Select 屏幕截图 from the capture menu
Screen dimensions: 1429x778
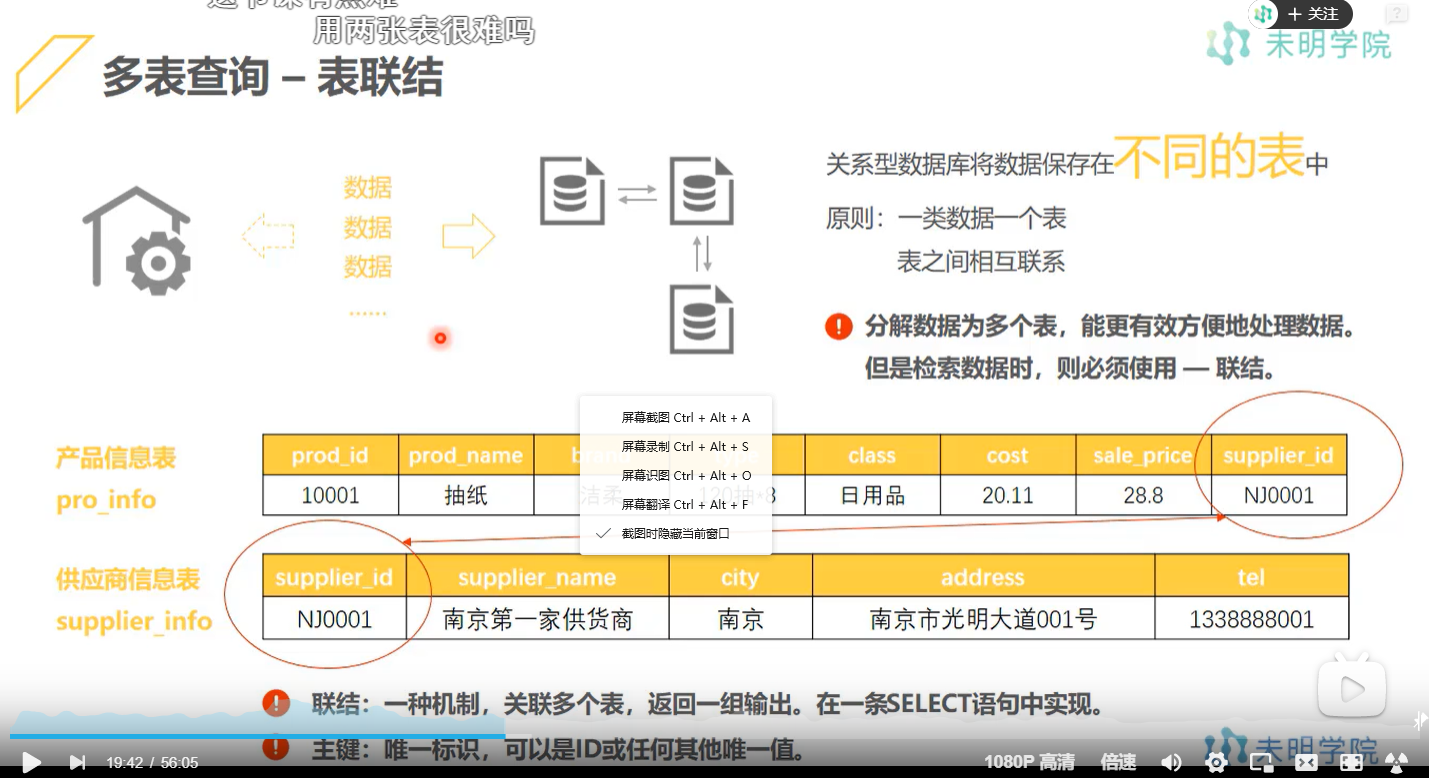coord(675,417)
